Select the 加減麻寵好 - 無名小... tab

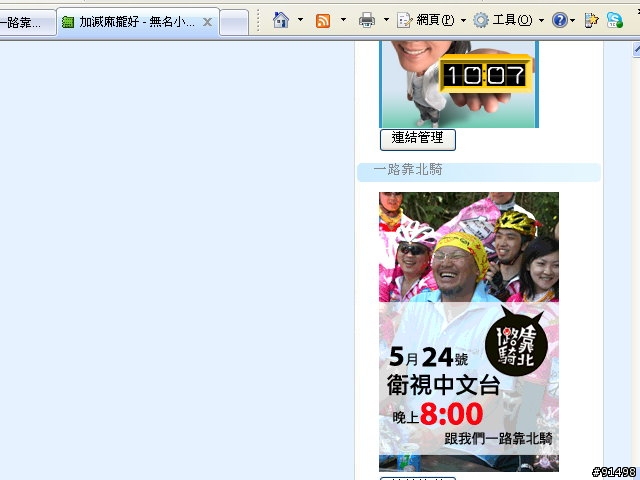[137, 22]
